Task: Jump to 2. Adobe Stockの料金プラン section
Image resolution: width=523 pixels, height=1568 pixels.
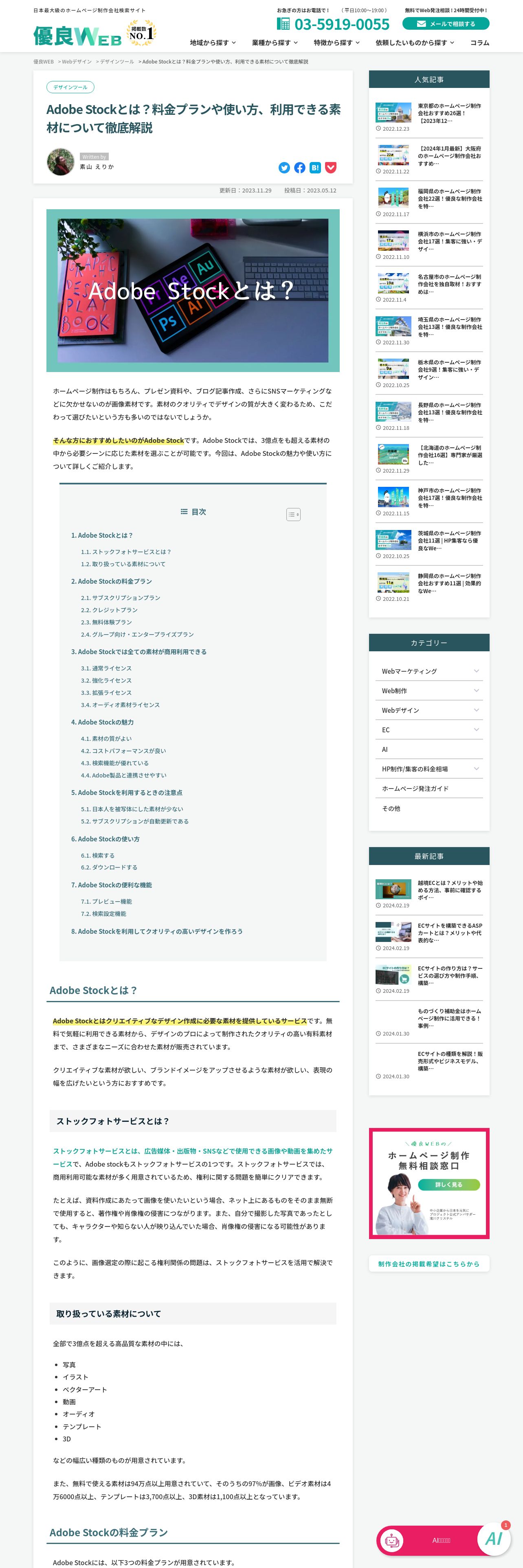Action: coord(112,581)
